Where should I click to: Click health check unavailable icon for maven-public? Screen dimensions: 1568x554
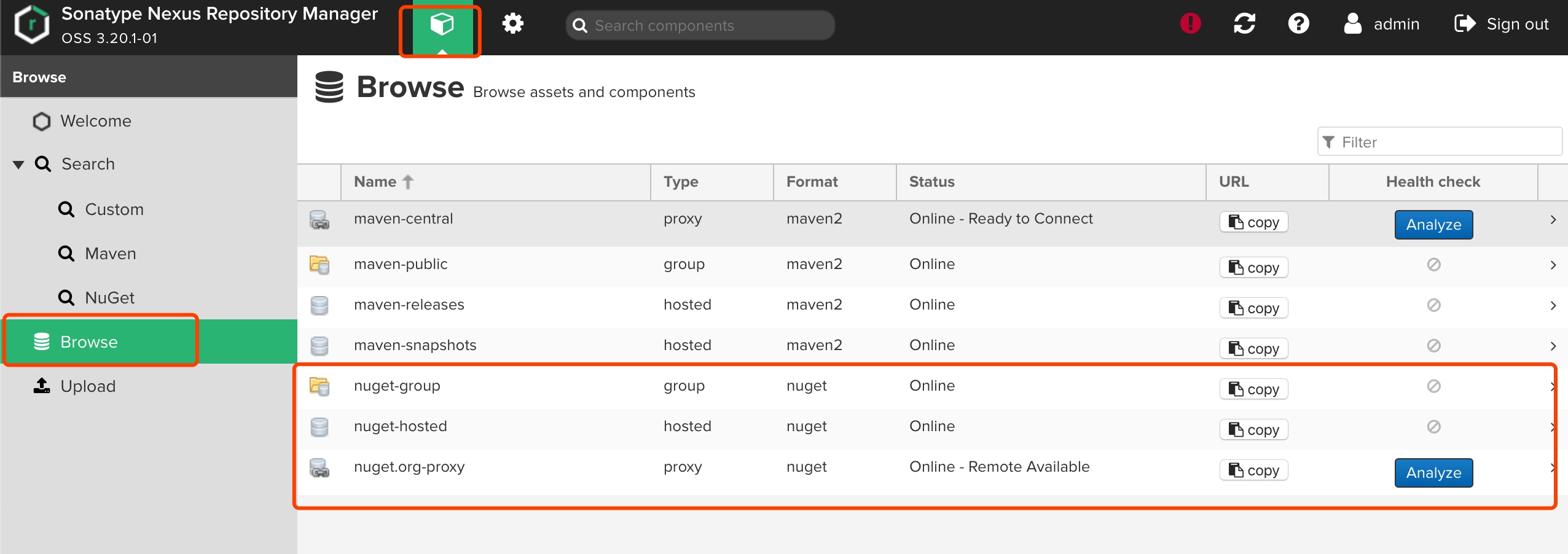pyautogui.click(x=1433, y=265)
